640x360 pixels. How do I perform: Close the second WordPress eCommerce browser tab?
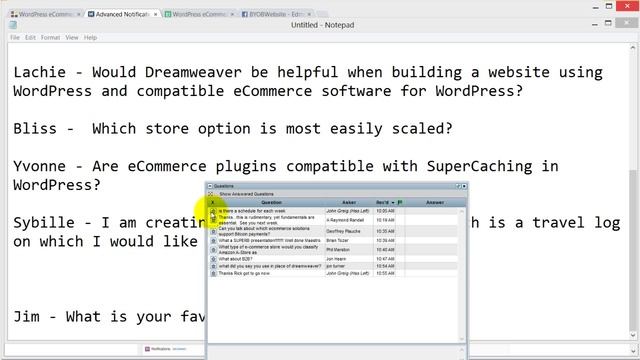click(232, 14)
